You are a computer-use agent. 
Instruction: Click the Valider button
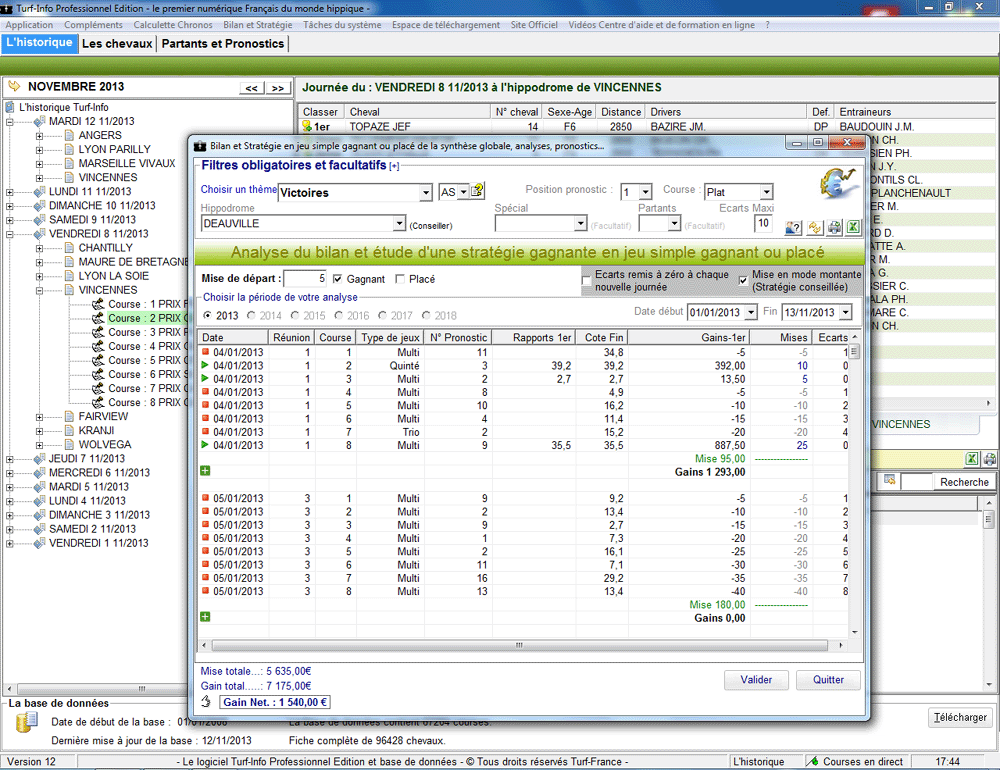[756, 680]
